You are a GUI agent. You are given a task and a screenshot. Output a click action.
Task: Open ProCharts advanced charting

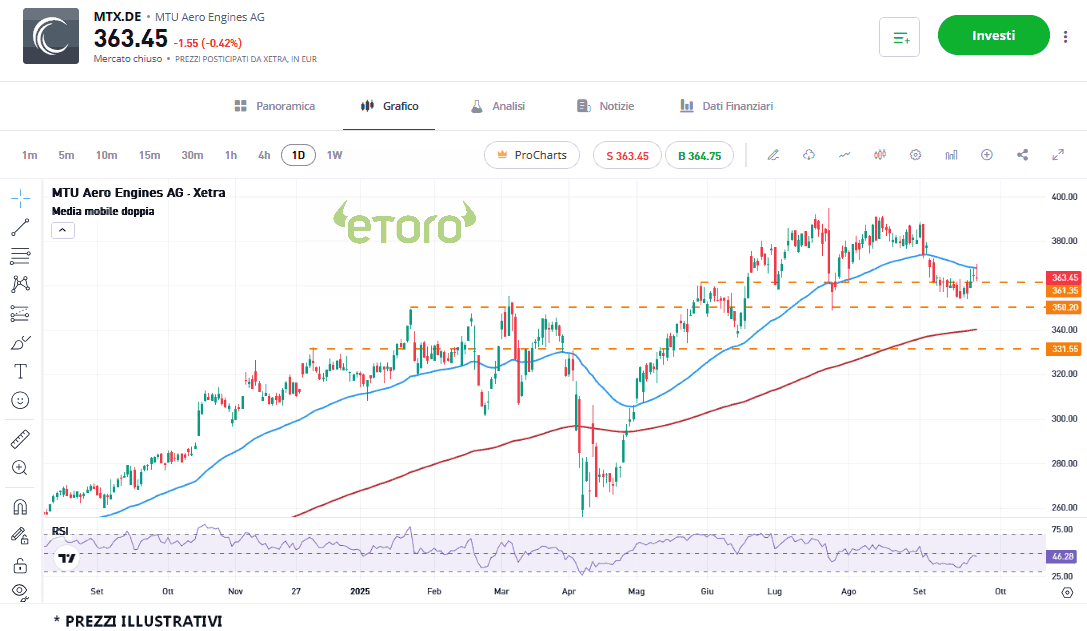(x=531, y=155)
